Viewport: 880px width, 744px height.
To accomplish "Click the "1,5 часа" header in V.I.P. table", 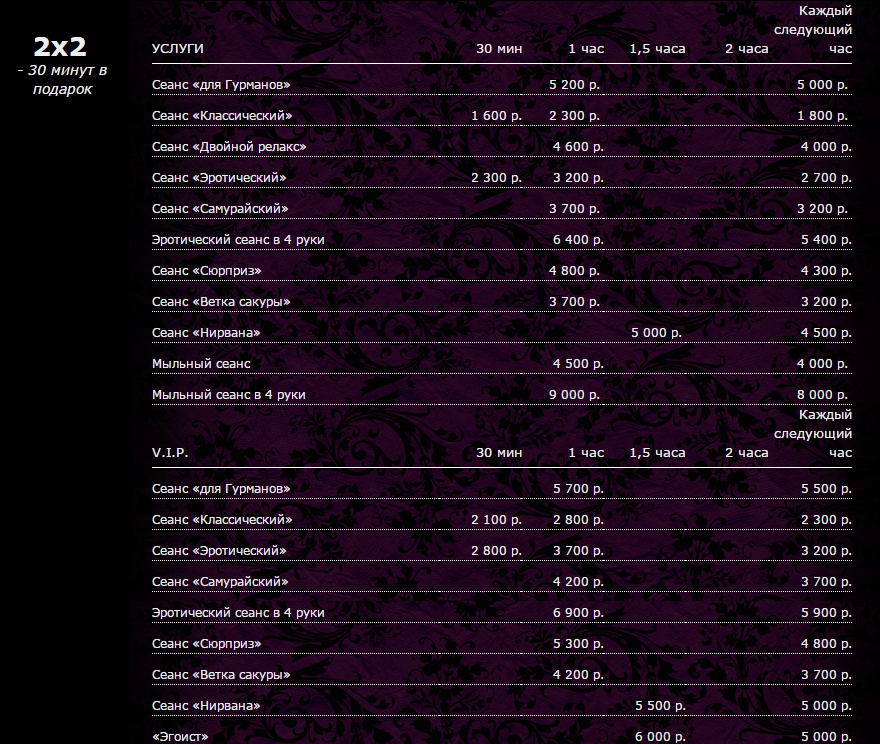I will 657,452.
